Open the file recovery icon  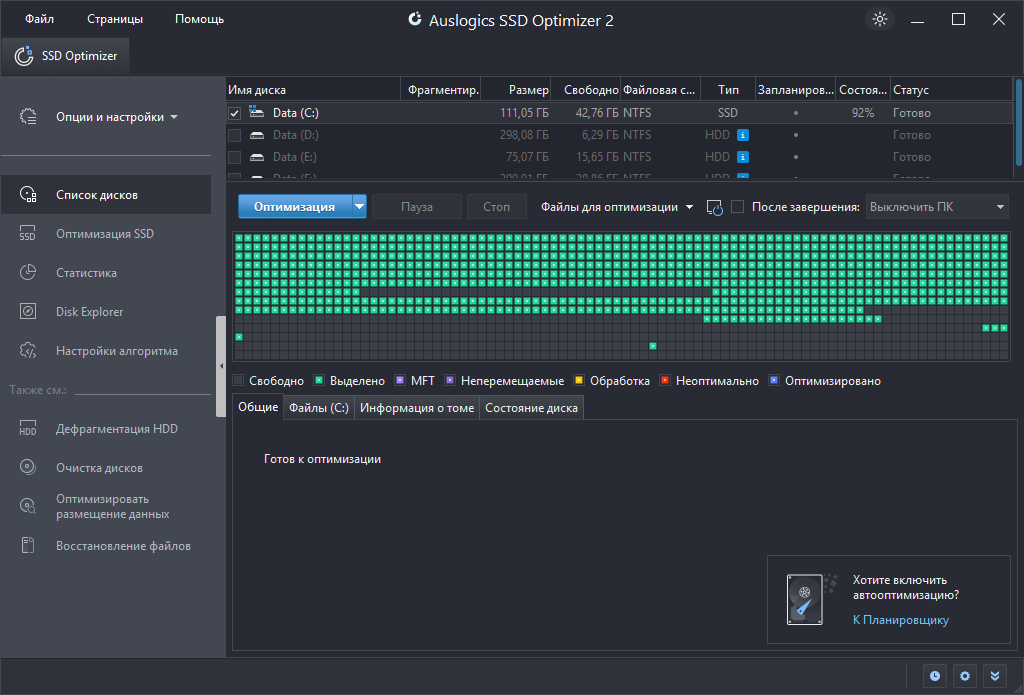28,546
